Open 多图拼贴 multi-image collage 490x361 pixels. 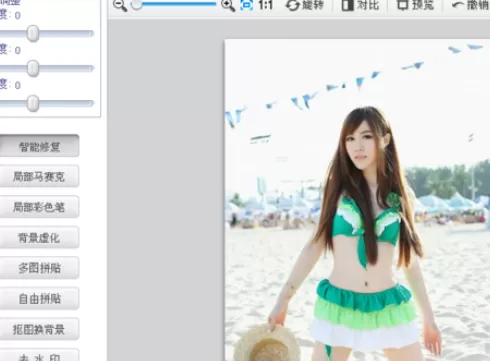click(39, 268)
